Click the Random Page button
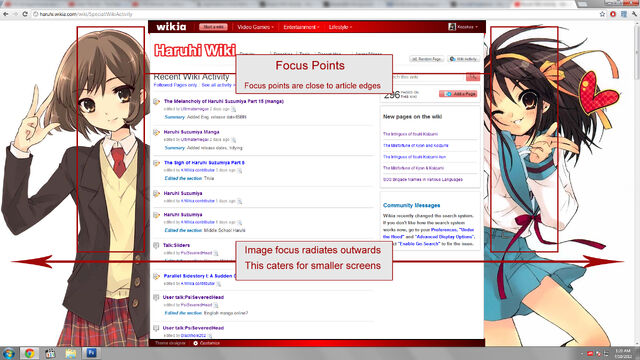This screenshot has width=640, height=360. pos(427,59)
